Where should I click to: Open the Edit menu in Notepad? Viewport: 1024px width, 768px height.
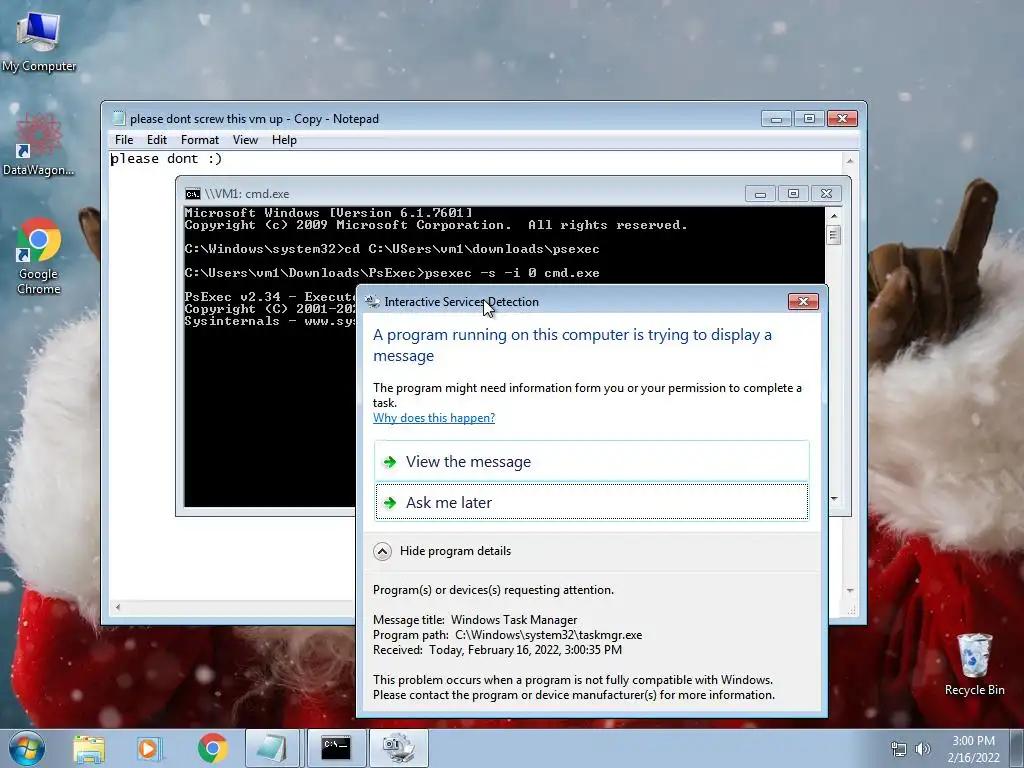(157, 140)
